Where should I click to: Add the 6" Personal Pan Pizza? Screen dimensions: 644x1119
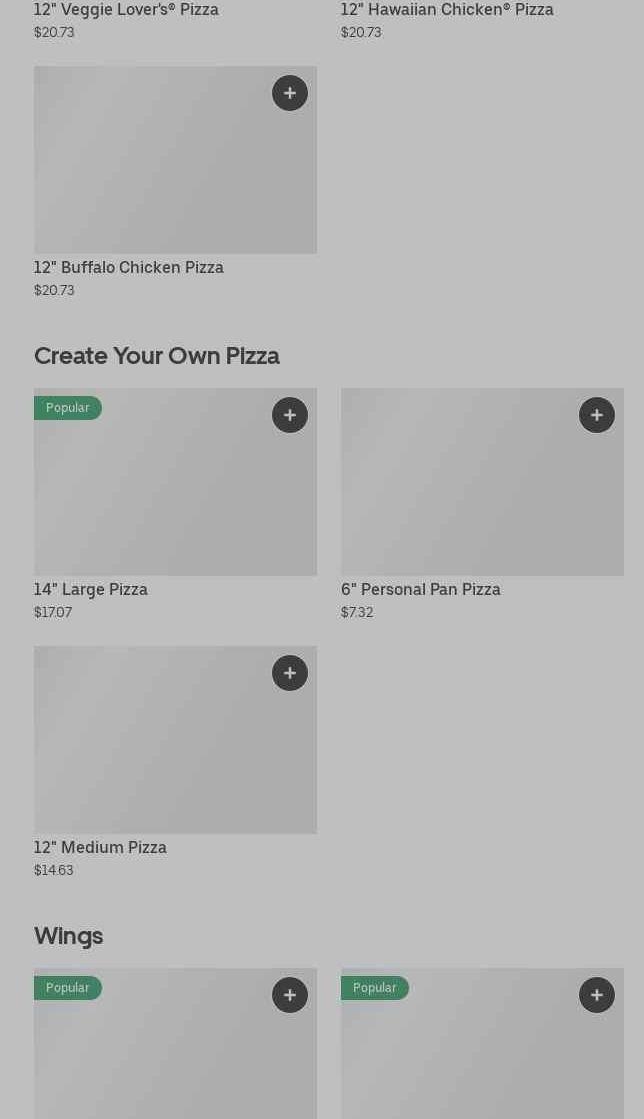tap(597, 415)
